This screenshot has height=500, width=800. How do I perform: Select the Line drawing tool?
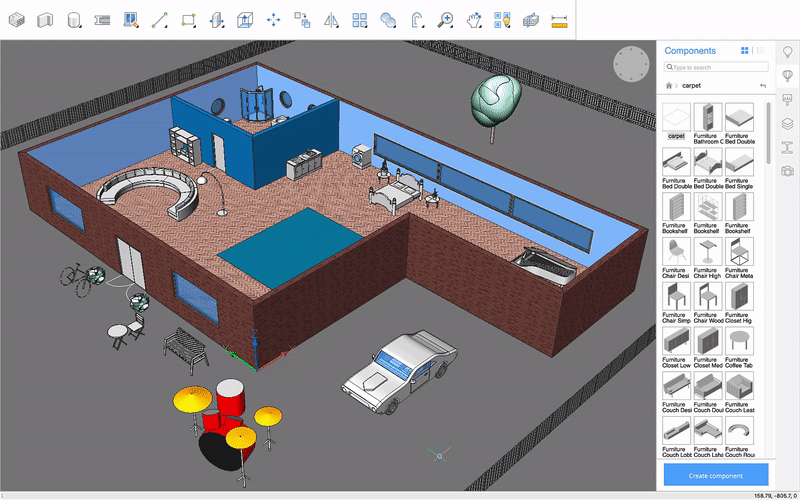(160, 20)
